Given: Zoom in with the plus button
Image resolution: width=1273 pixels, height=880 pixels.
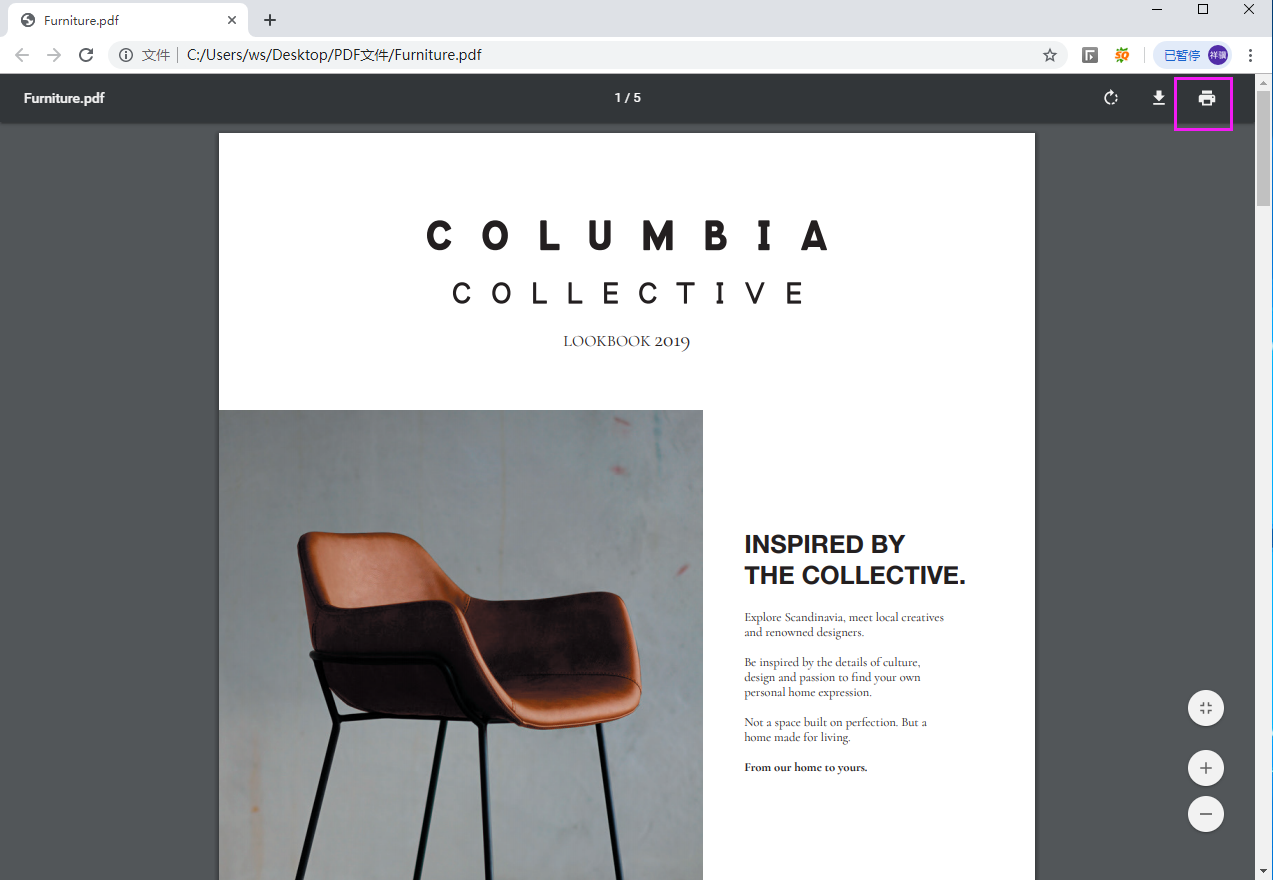Looking at the screenshot, I should (x=1206, y=768).
